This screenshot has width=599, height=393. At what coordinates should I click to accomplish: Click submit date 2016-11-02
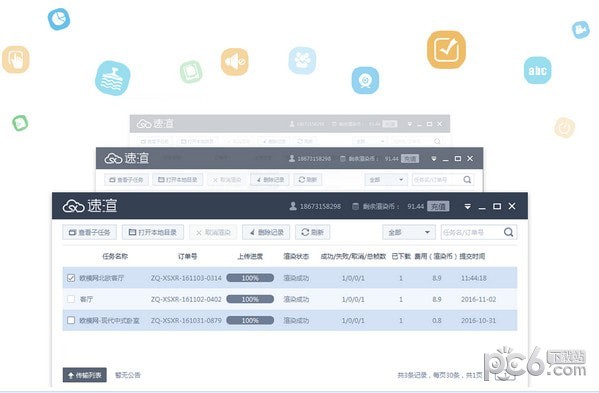tap(479, 299)
